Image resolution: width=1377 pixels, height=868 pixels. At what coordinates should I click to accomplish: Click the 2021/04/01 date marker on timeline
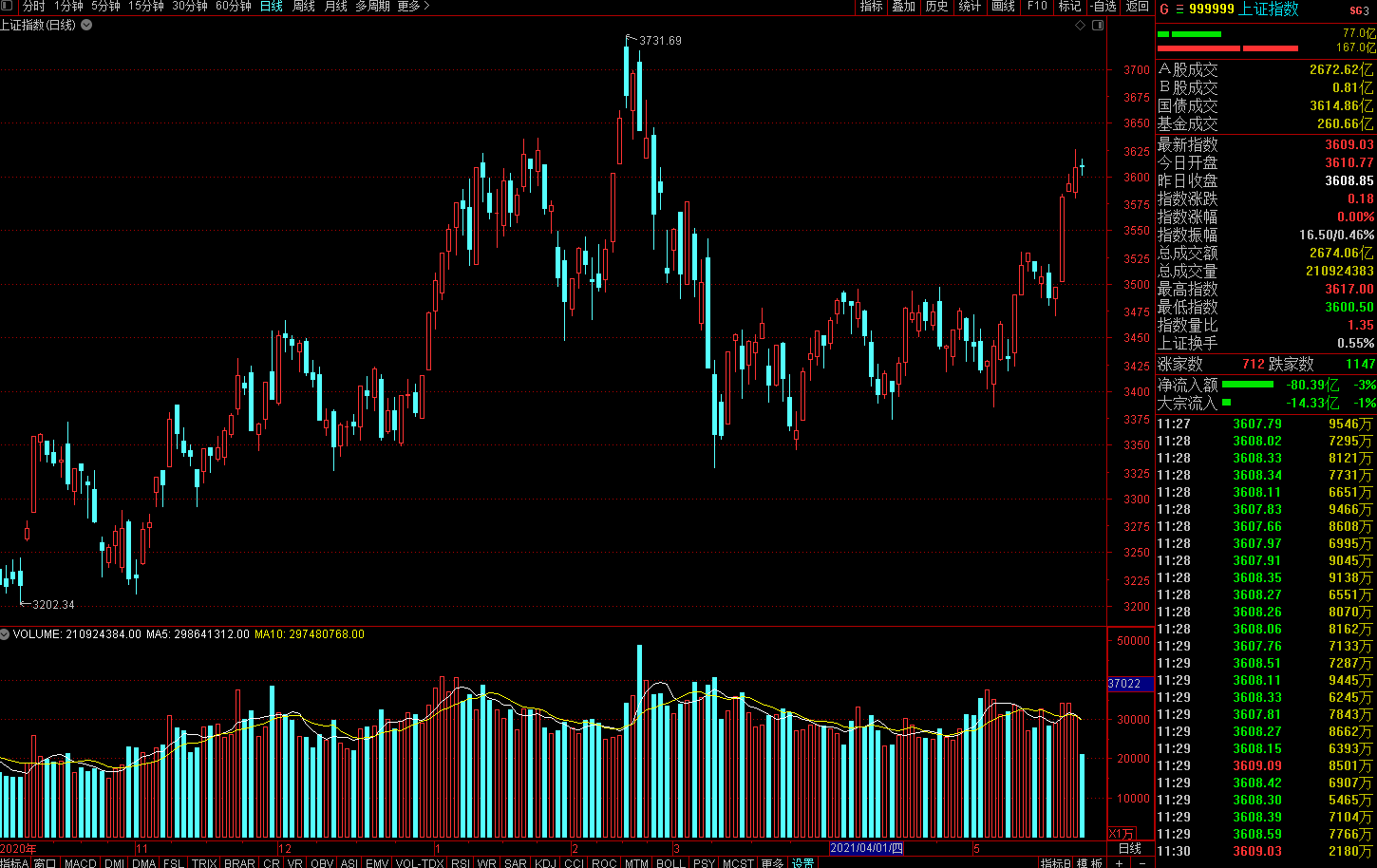coord(867,848)
